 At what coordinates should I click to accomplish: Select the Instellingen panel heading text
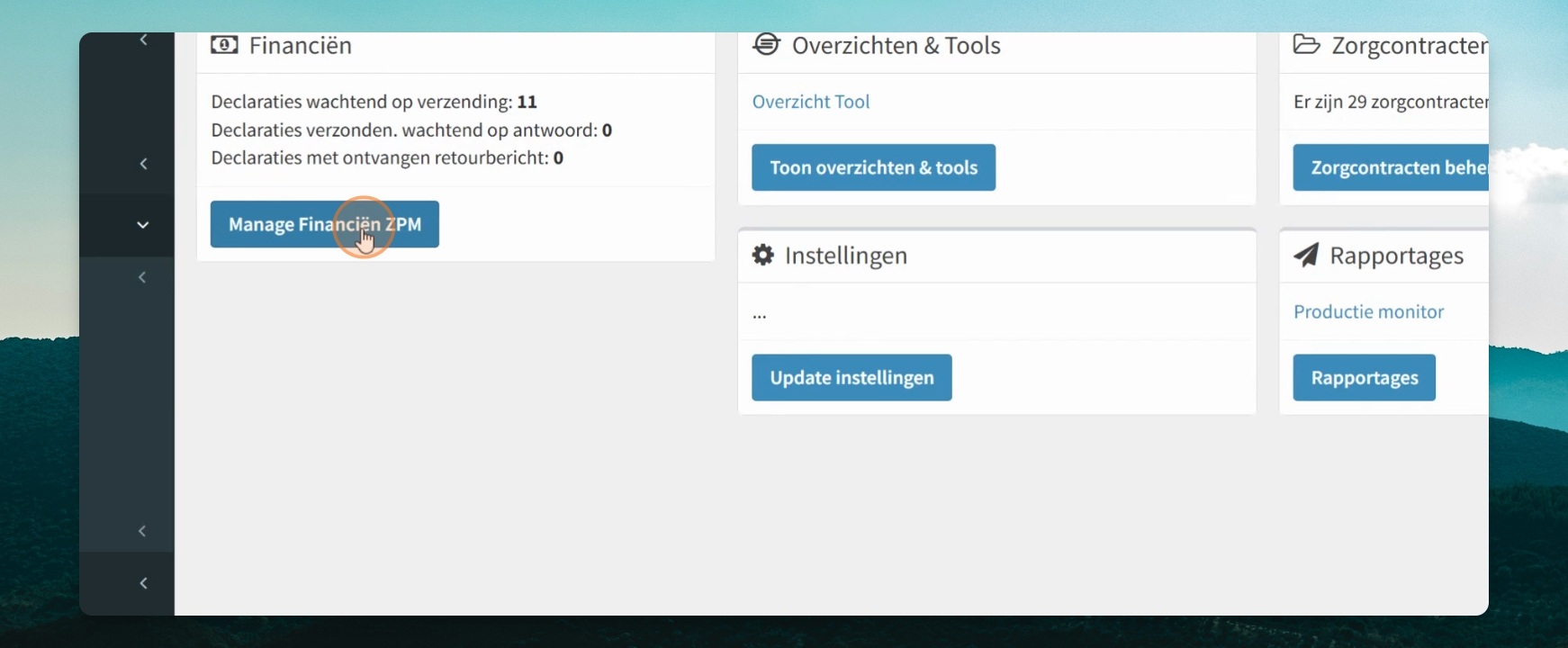tap(846, 256)
